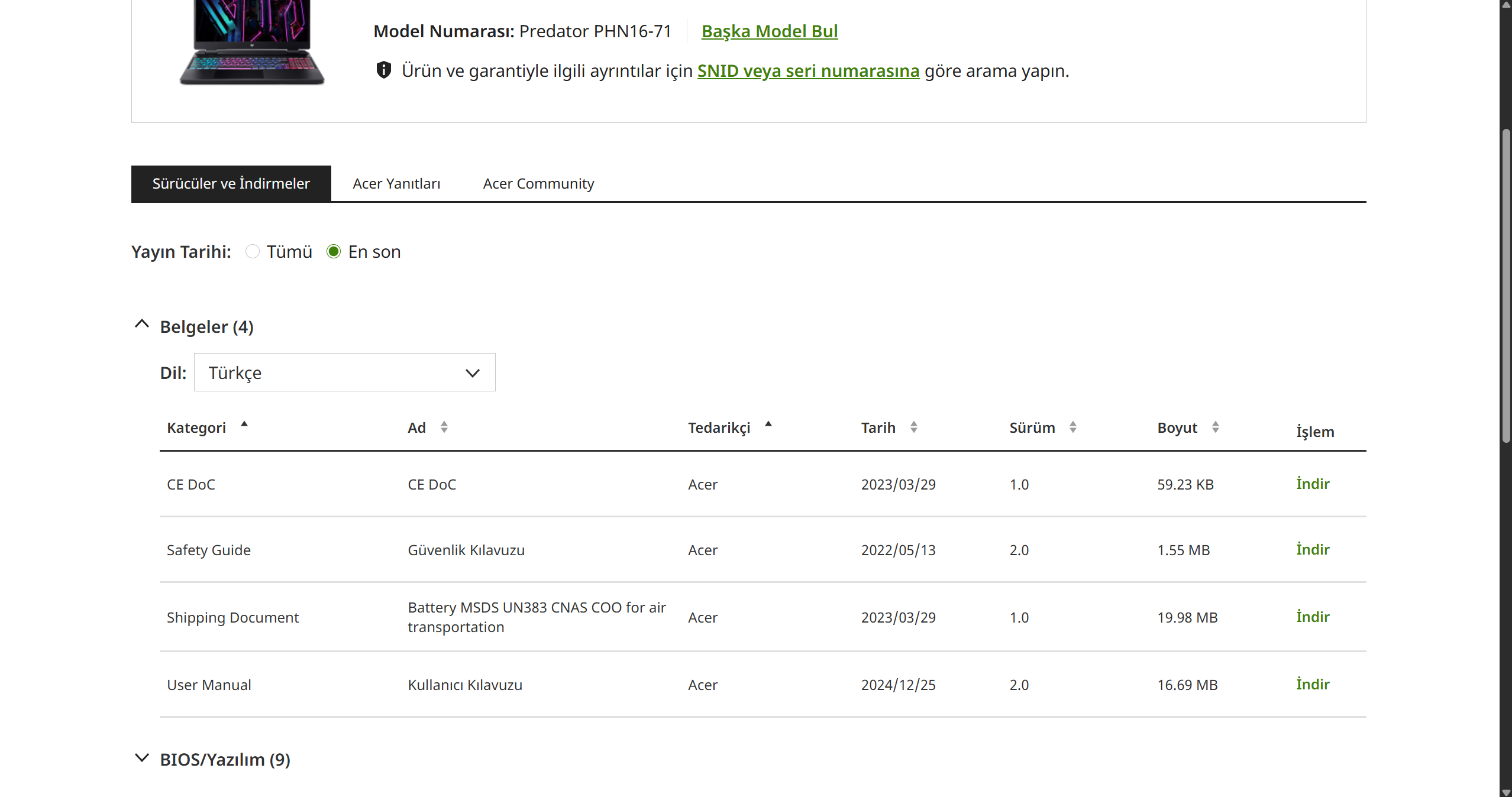The image size is (1512, 797).
Task: Open the Dil language dropdown
Action: [344, 372]
